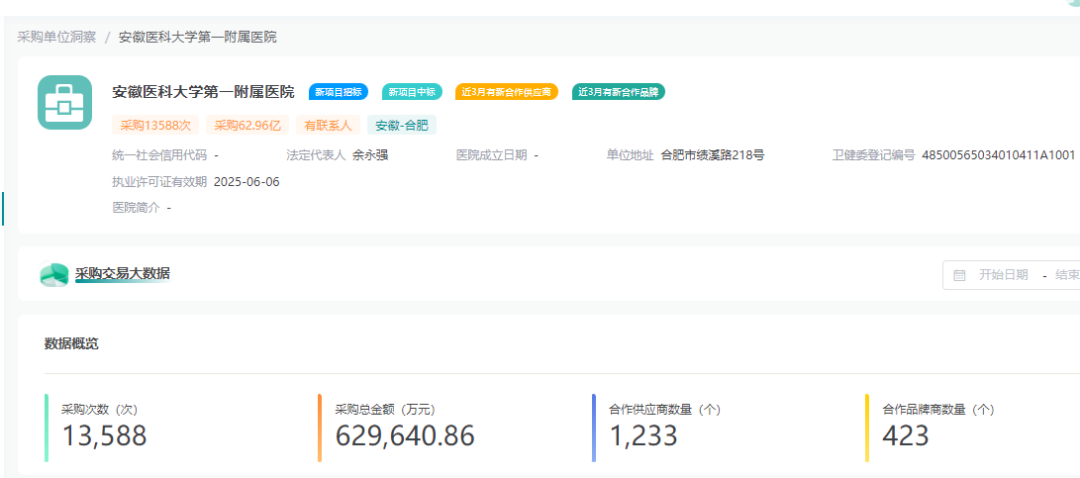Select license expiry date 2025-06-06
This screenshot has height=478, width=1080.
point(247,182)
